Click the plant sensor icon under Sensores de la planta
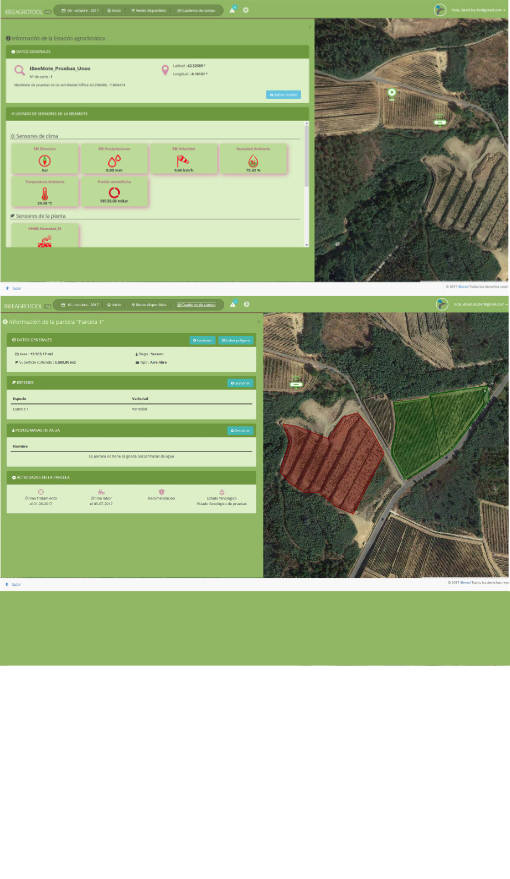The image size is (510, 879). [x=44, y=241]
